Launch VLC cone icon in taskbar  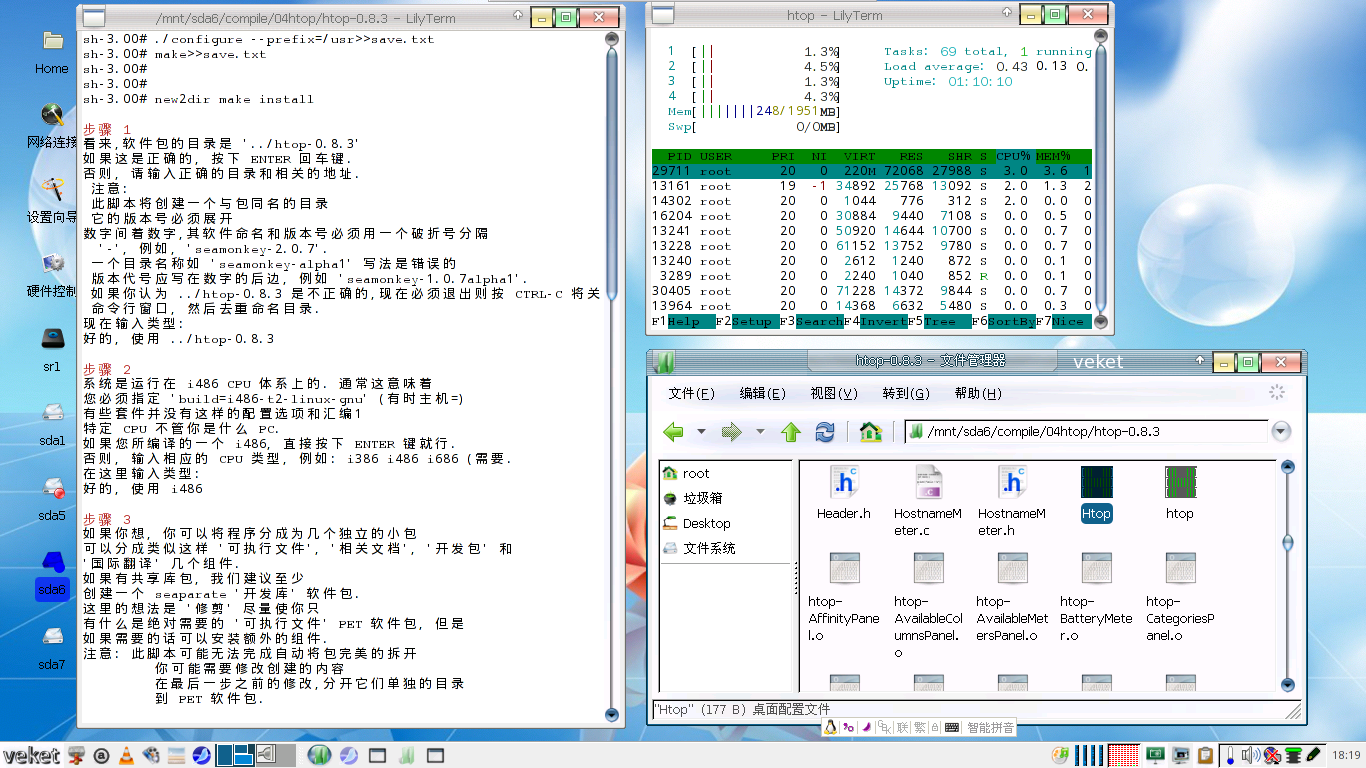click(x=126, y=755)
